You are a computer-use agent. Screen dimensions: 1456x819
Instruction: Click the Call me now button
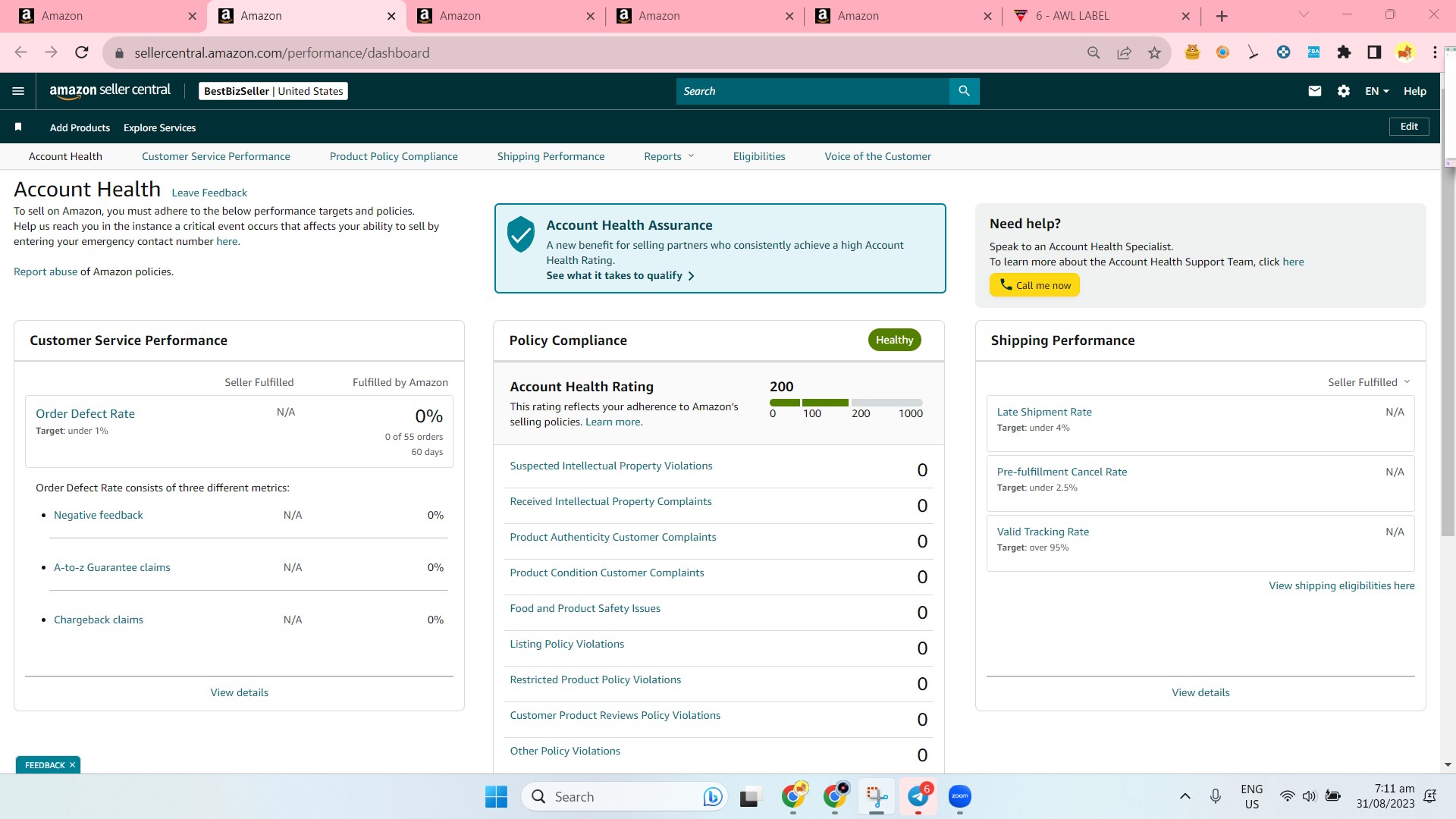1034,285
